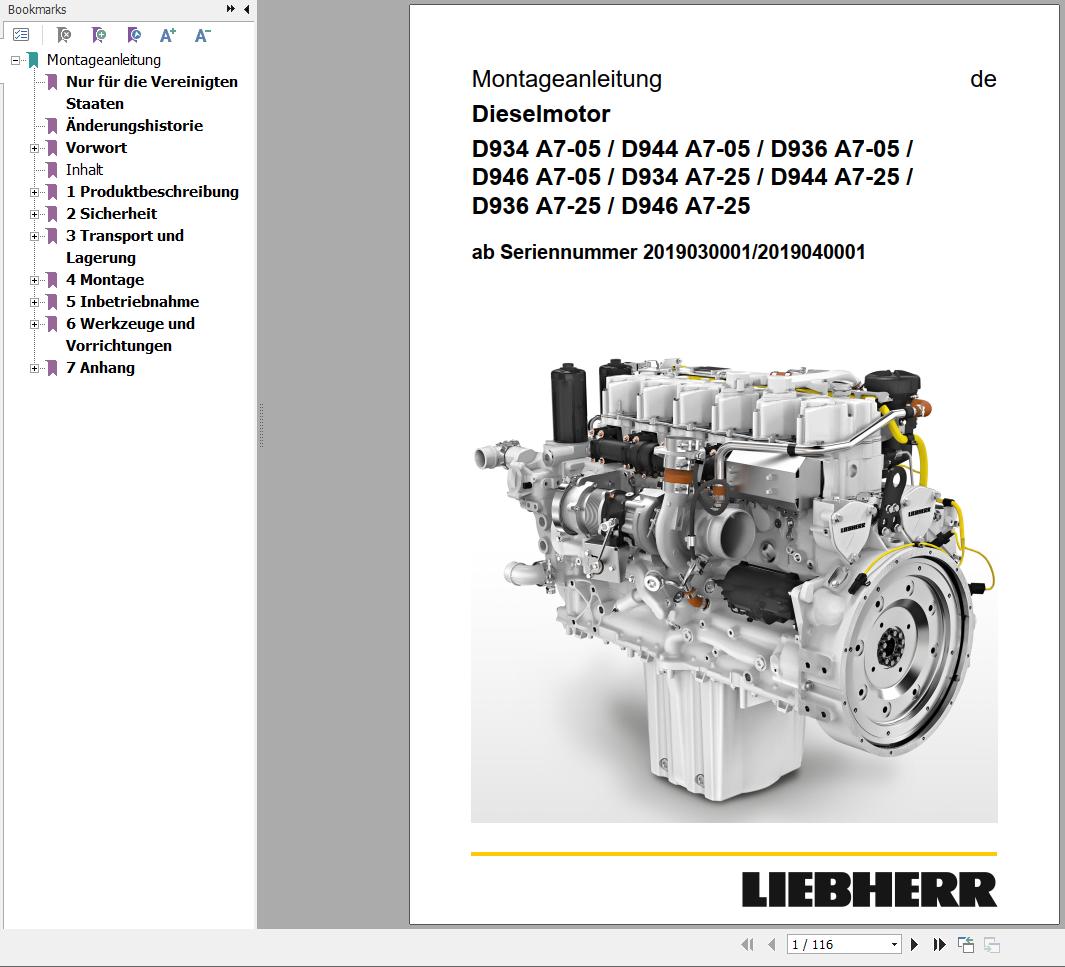Open bookmark 3 Transport und Lagerung
This screenshot has width=1065, height=967.
(124, 247)
